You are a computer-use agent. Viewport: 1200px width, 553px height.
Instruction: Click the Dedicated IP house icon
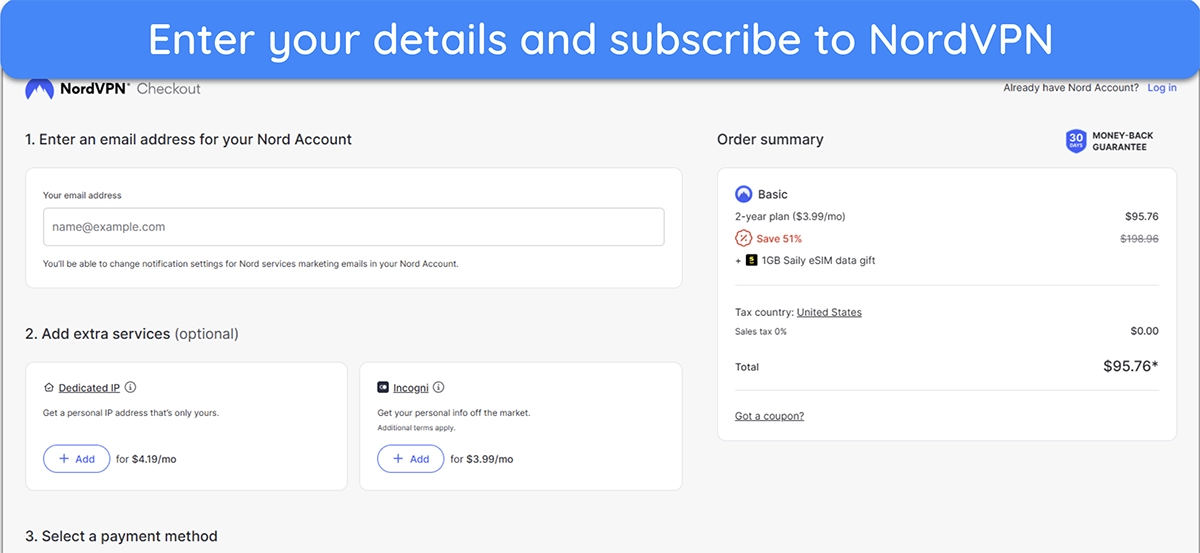49,388
